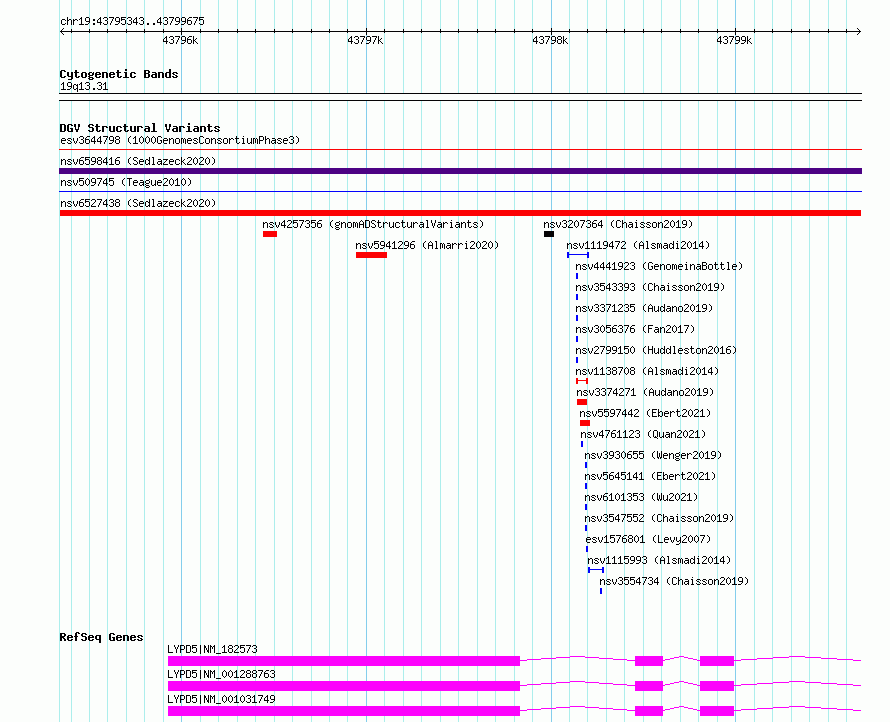The width and height of the screenshot is (890, 722).
Task: Click the large exon of LYPD5|NM_001288763
Action: tap(344, 686)
